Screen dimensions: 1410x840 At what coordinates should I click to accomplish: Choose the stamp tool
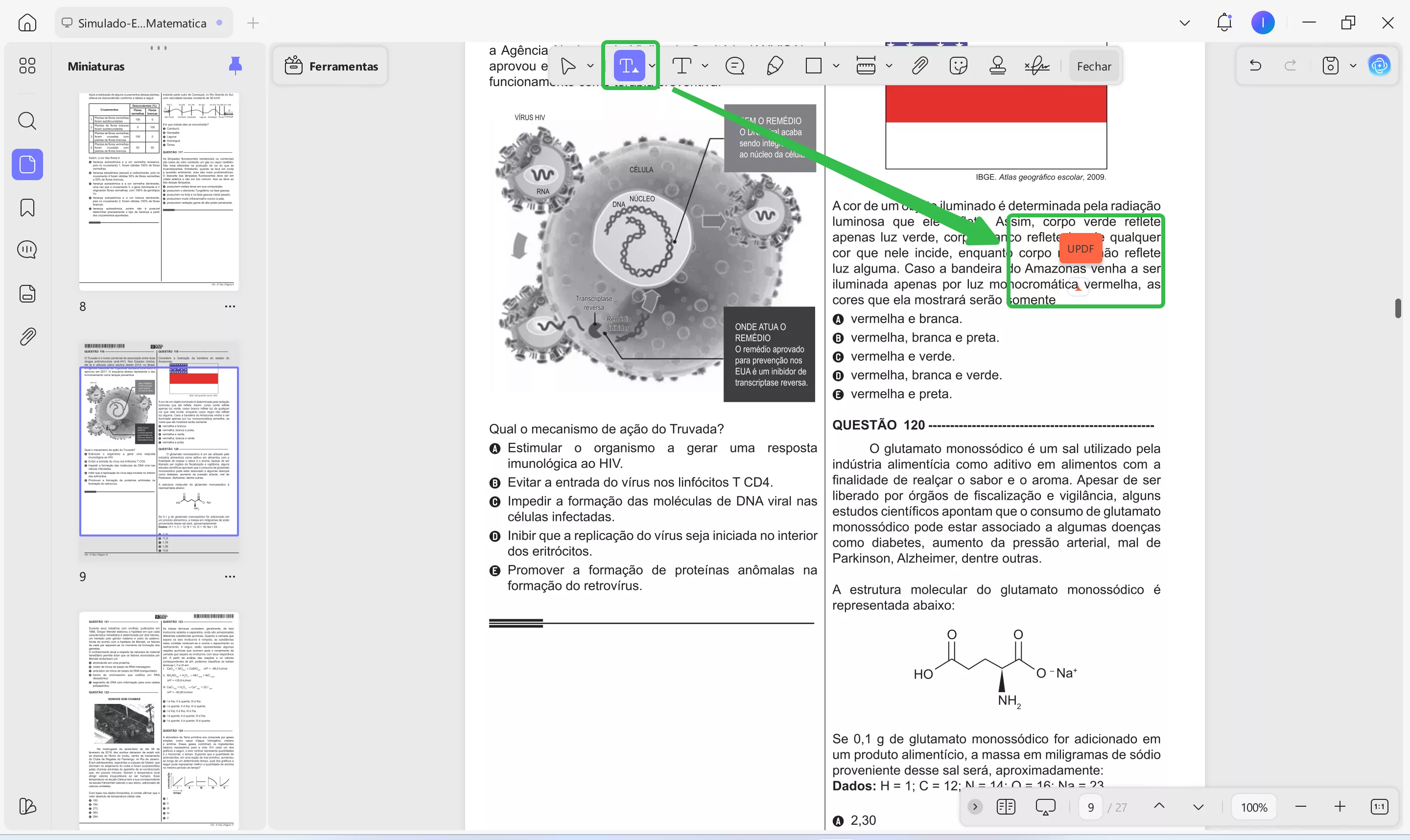click(997, 66)
